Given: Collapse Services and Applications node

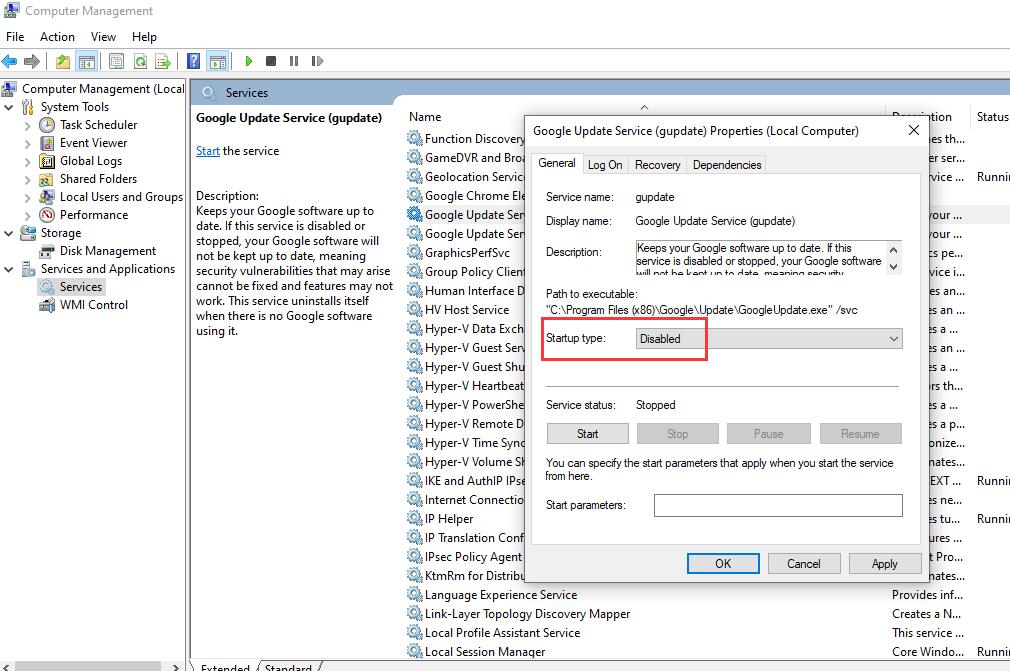Looking at the screenshot, I should [8, 269].
